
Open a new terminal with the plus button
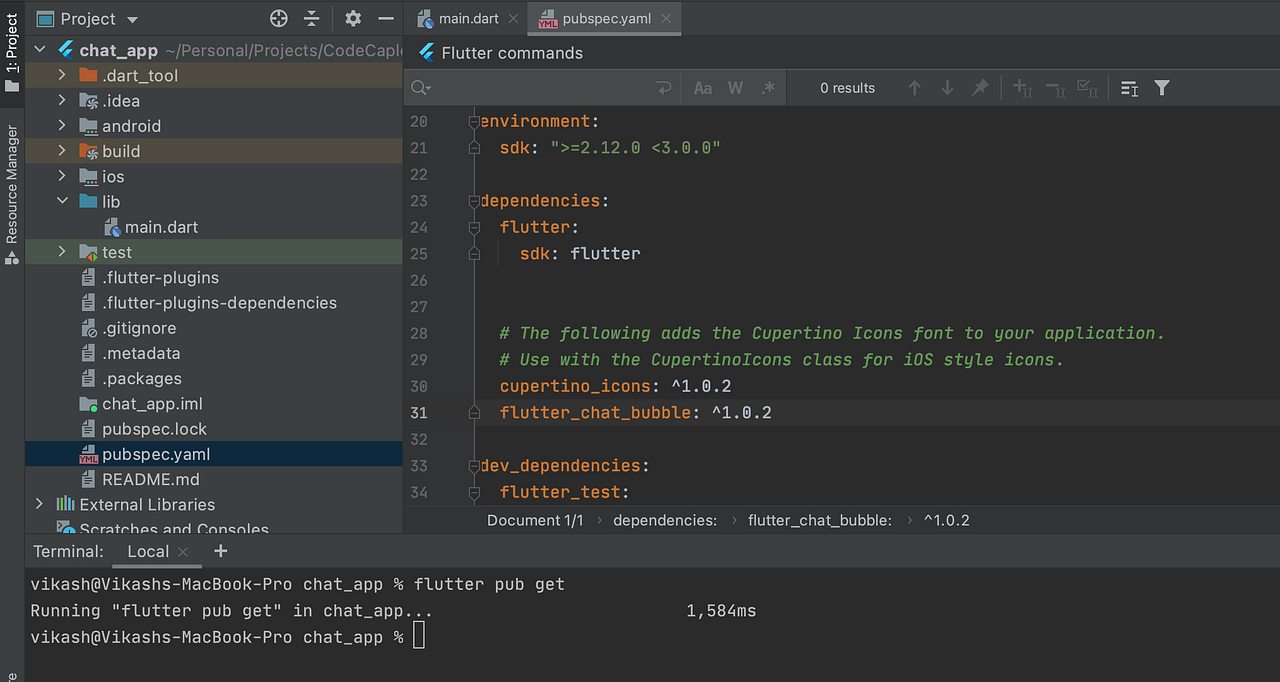point(220,551)
